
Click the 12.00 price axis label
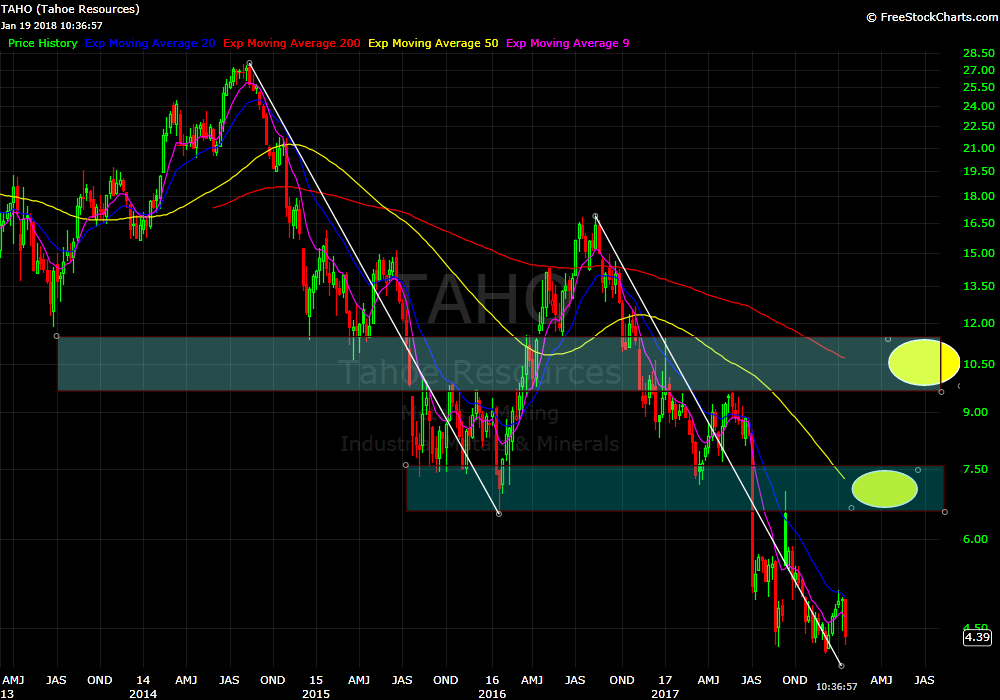pos(978,323)
